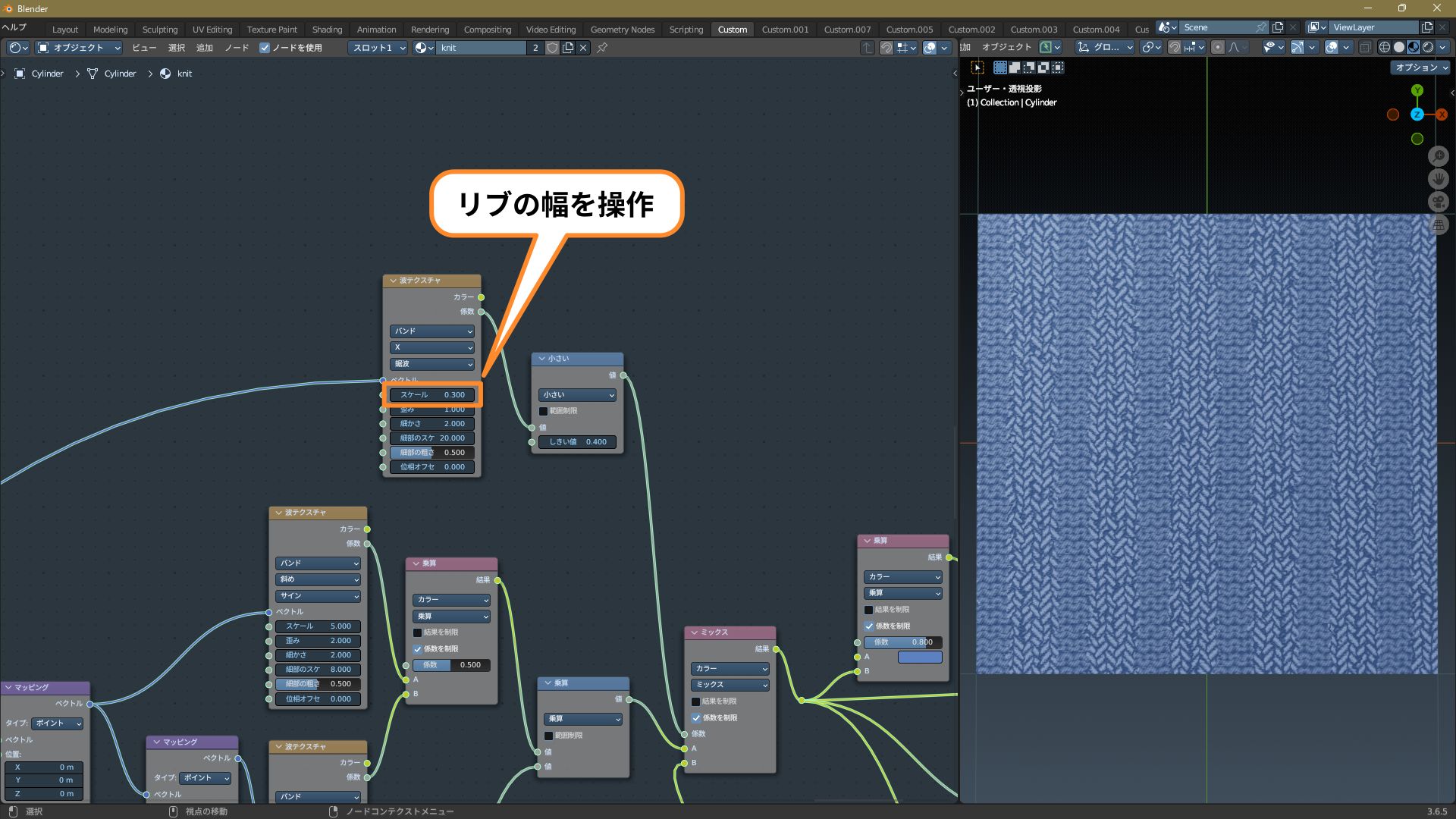Screen dimensions: 1456x819
Task: Enable wireframe viewport shading
Action: (x=1384, y=47)
